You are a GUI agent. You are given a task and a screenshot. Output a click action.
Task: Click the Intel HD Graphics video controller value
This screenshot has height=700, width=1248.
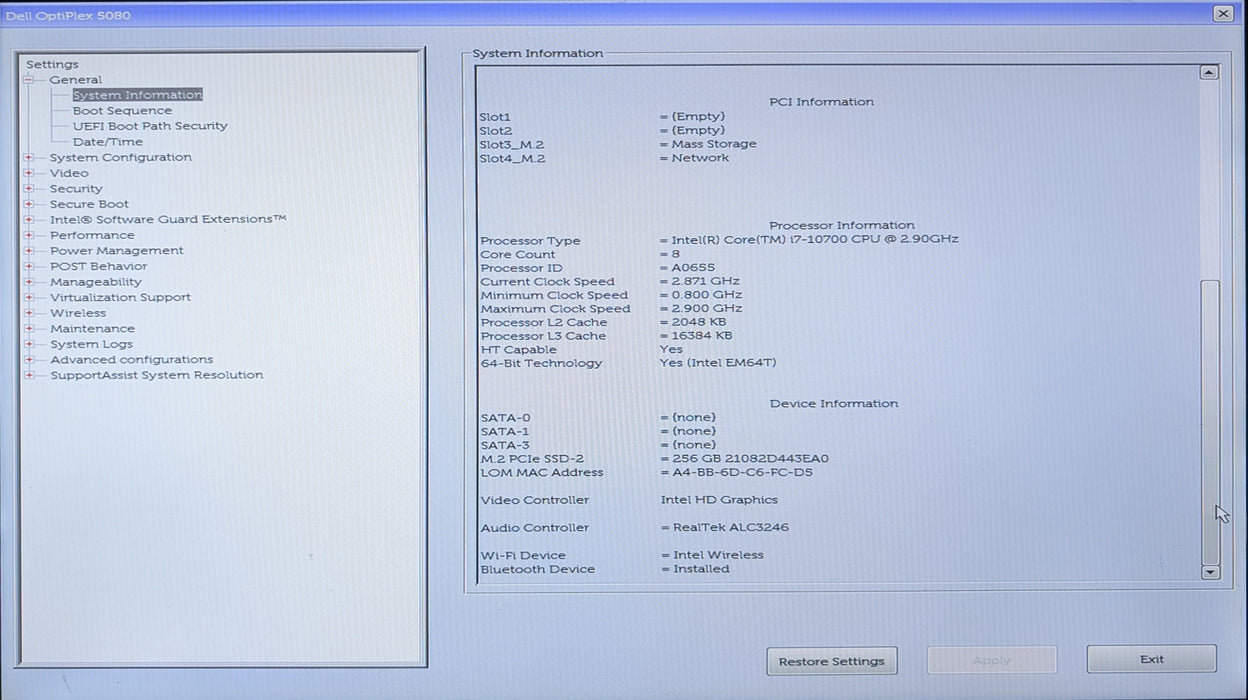(x=719, y=500)
